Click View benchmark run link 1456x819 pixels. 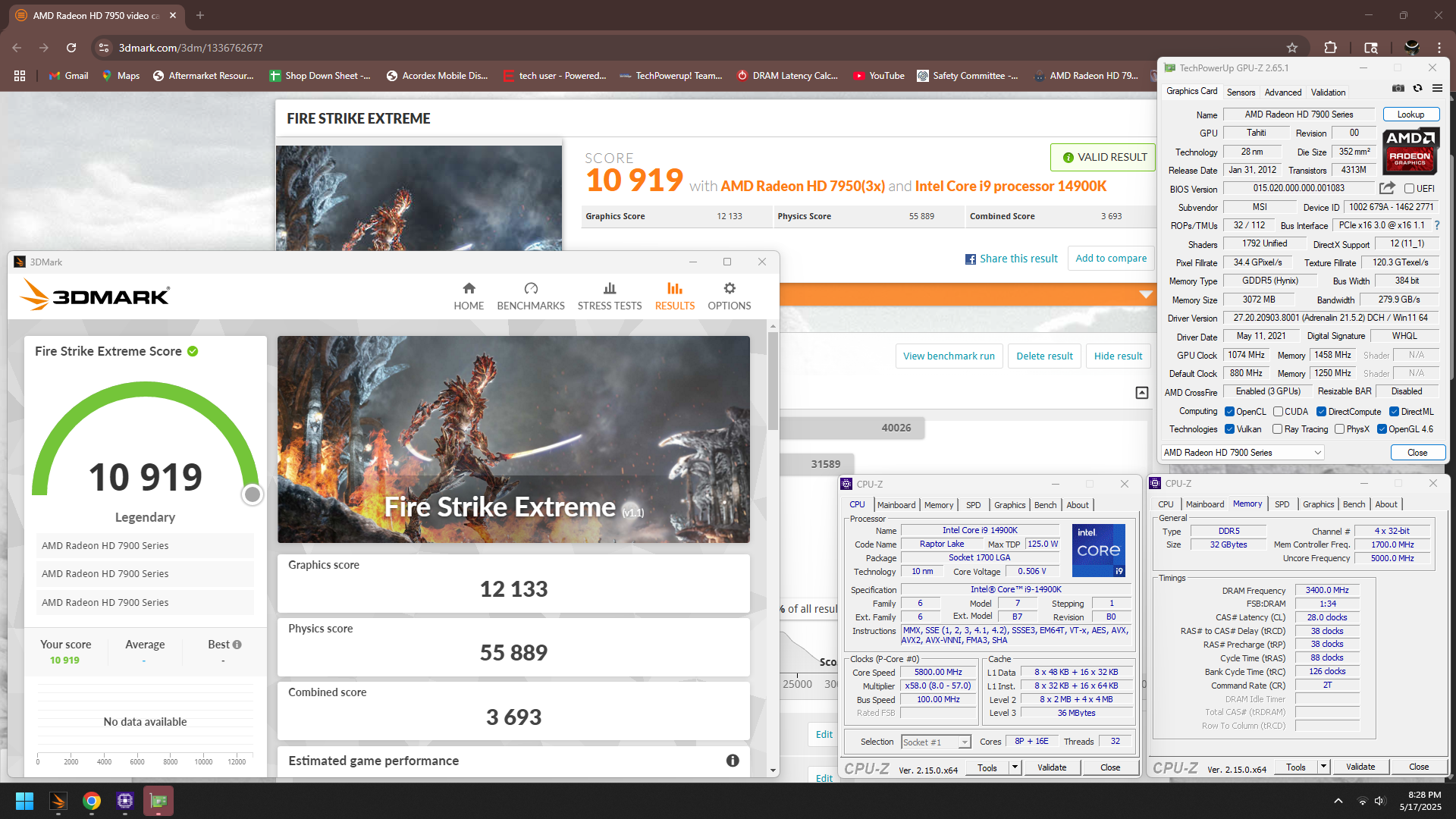pos(949,356)
